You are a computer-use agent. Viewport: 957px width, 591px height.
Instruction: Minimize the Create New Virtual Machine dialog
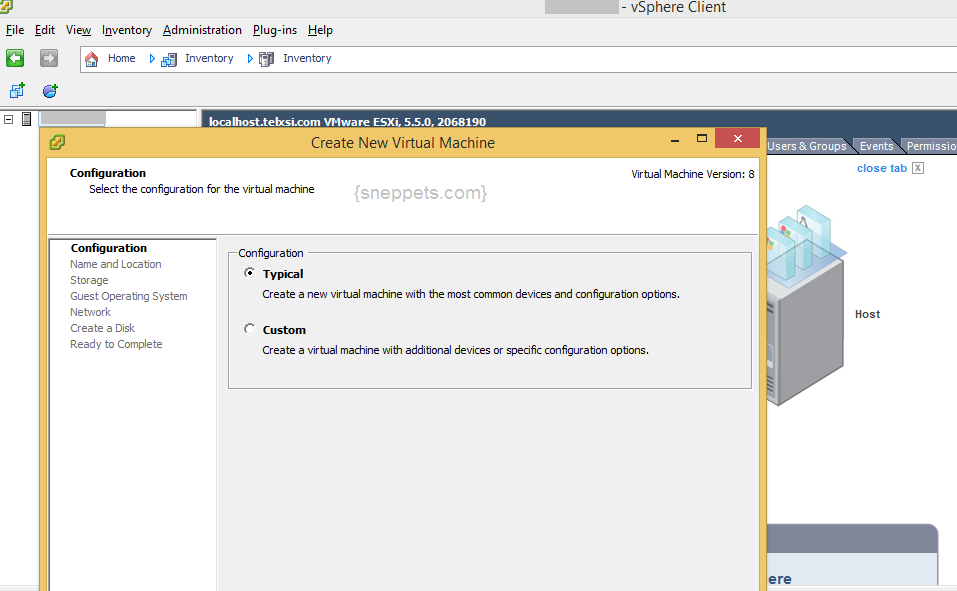(x=675, y=139)
